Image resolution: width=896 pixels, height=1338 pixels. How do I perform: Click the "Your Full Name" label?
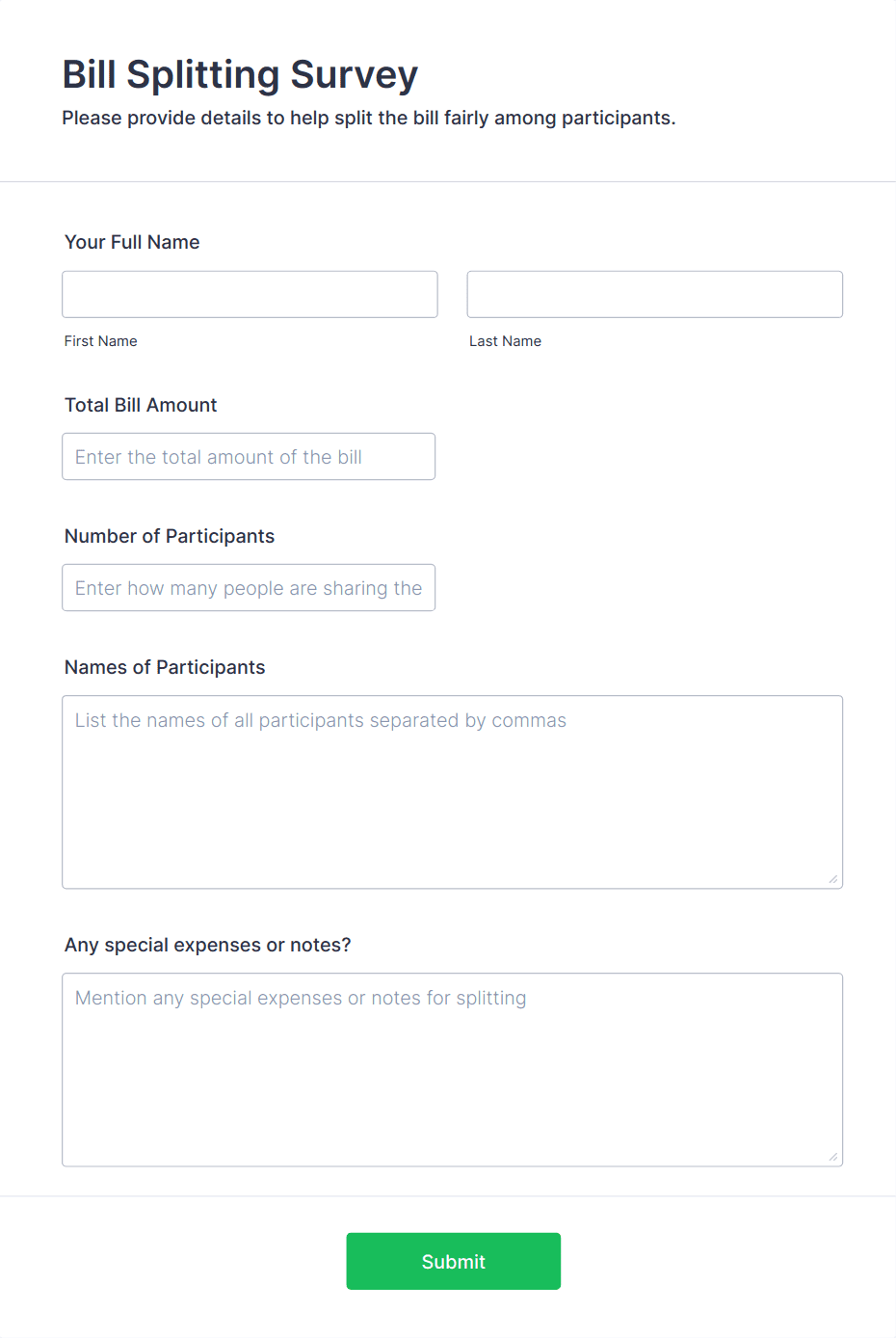(x=132, y=242)
